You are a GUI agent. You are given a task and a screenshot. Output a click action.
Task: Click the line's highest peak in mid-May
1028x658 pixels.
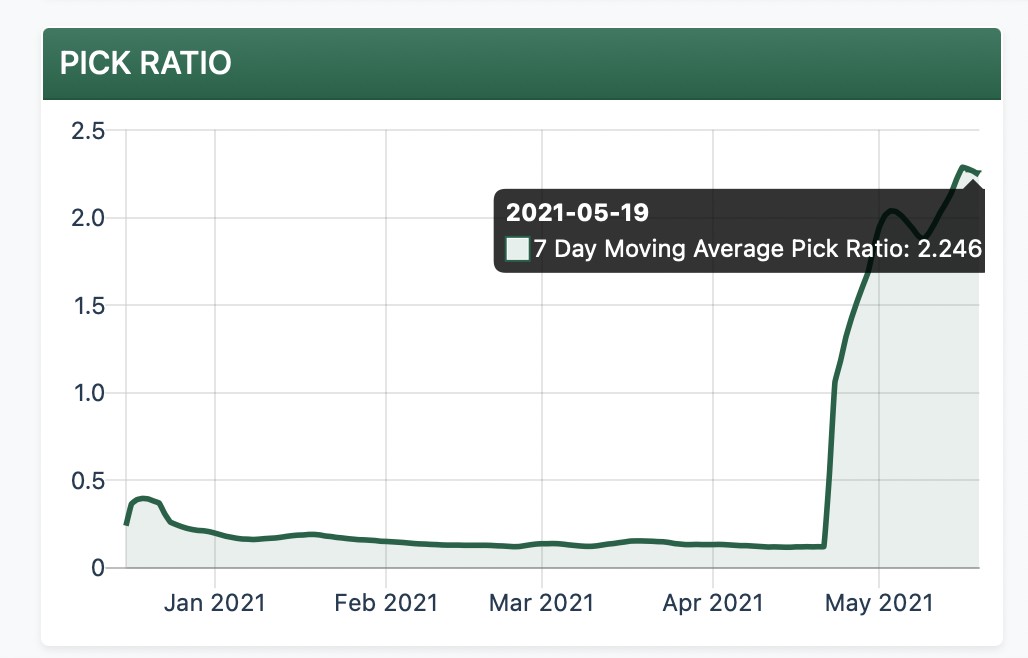[x=963, y=167]
